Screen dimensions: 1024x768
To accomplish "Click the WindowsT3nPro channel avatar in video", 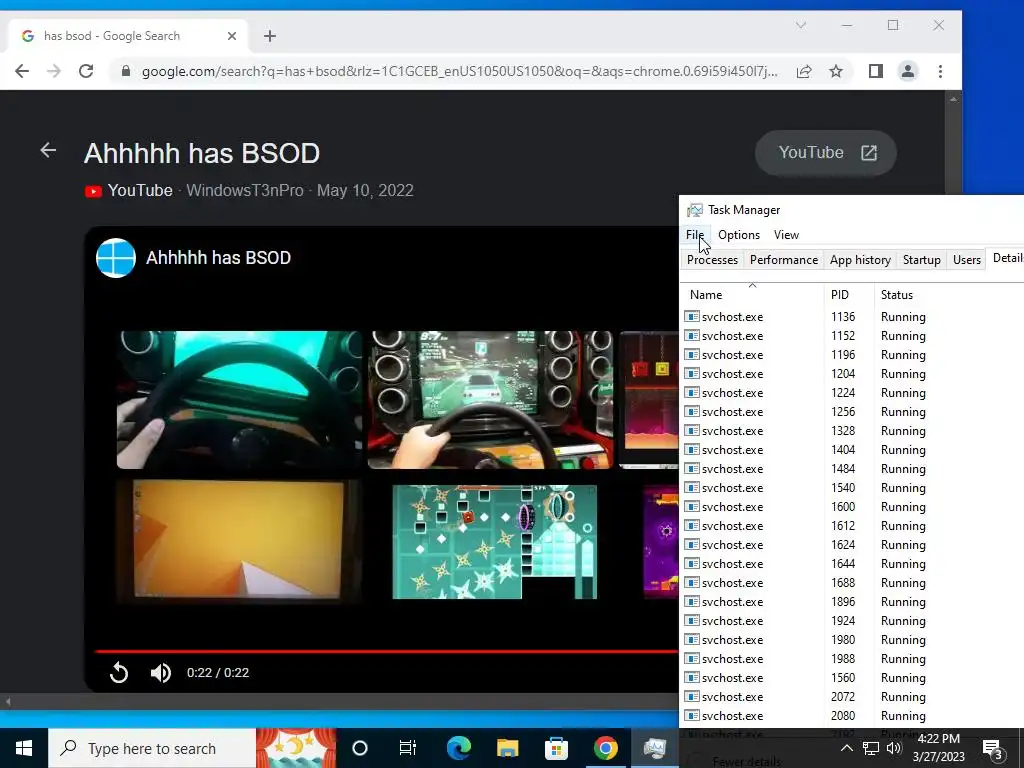I will click(x=116, y=258).
